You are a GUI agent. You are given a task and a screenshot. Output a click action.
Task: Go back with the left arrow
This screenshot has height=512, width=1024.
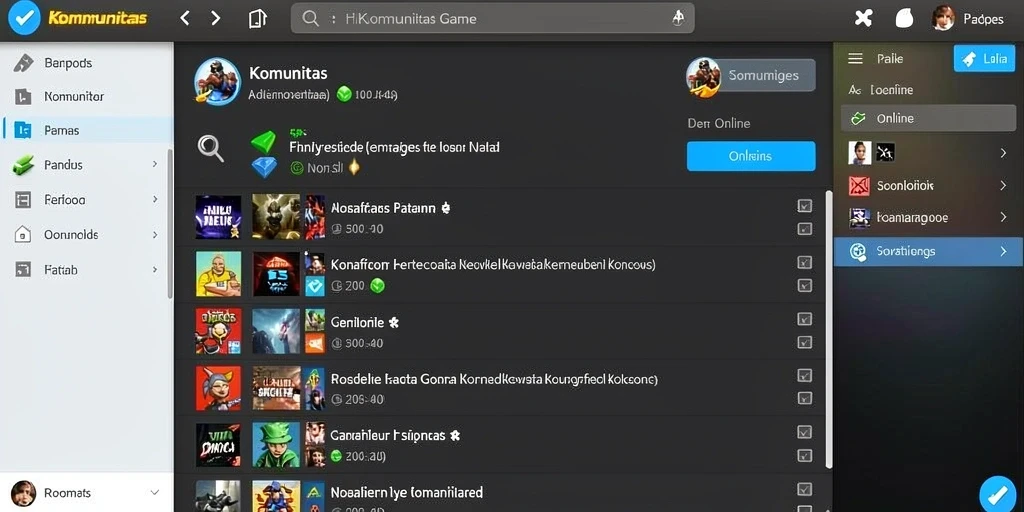coord(185,18)
